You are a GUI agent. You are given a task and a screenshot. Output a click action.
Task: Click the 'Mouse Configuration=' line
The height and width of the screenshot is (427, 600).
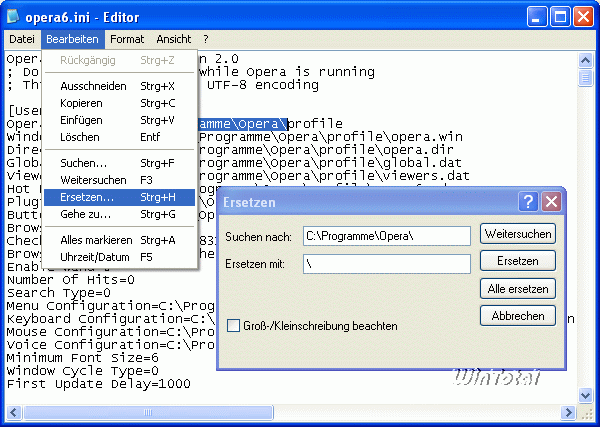111,332
